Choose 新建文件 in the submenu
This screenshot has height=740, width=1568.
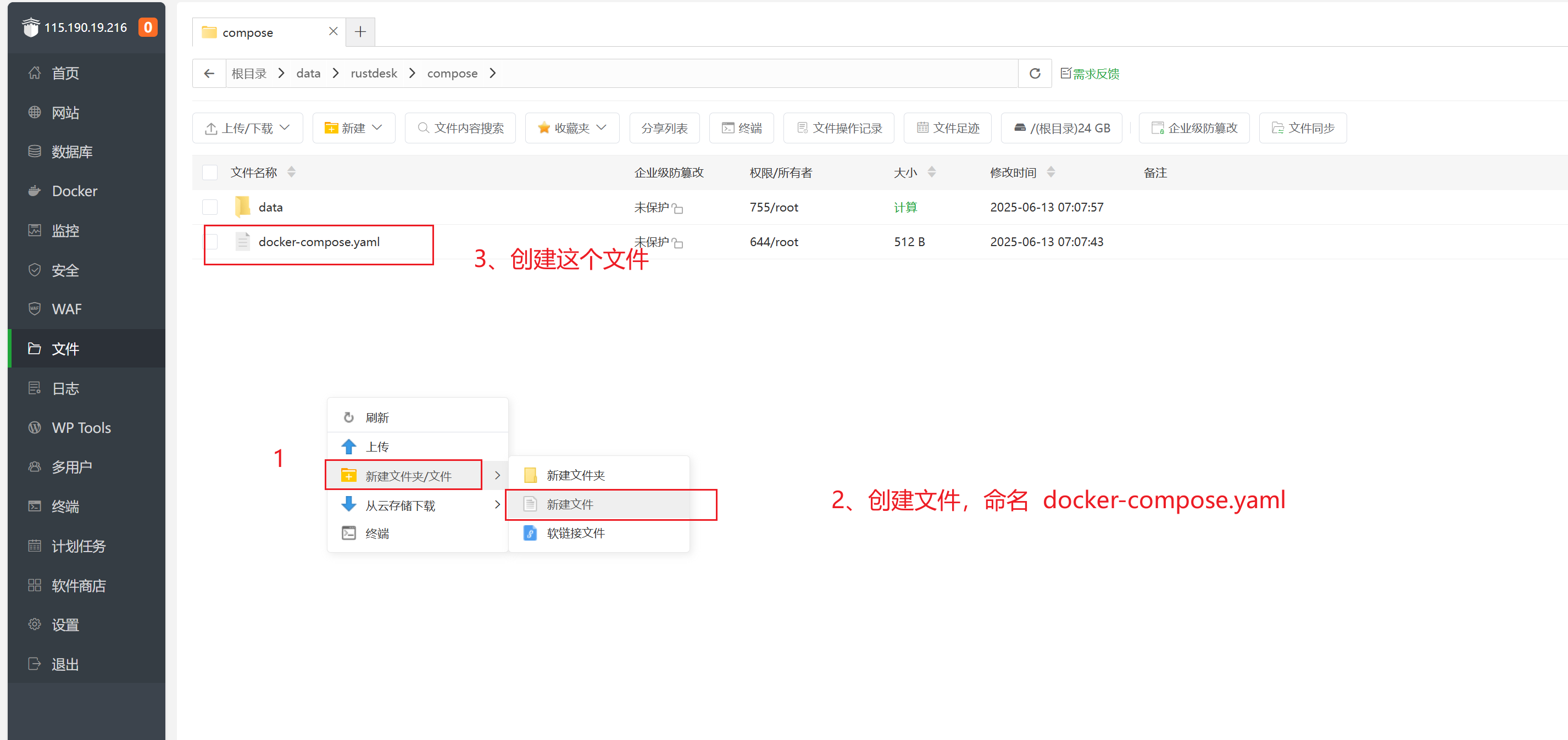(x=570, y=504)
